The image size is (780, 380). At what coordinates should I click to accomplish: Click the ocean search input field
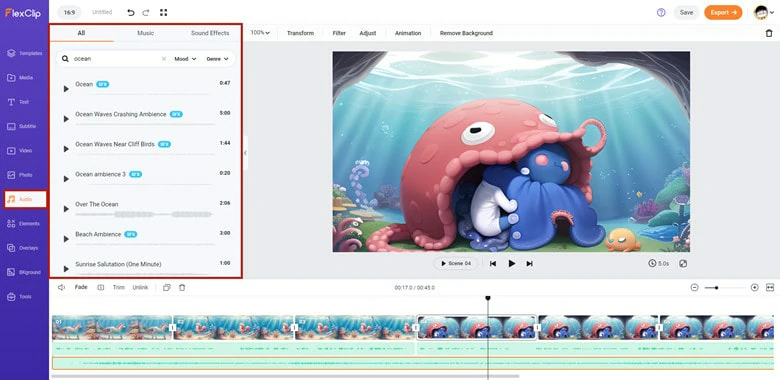pos(117,59)
